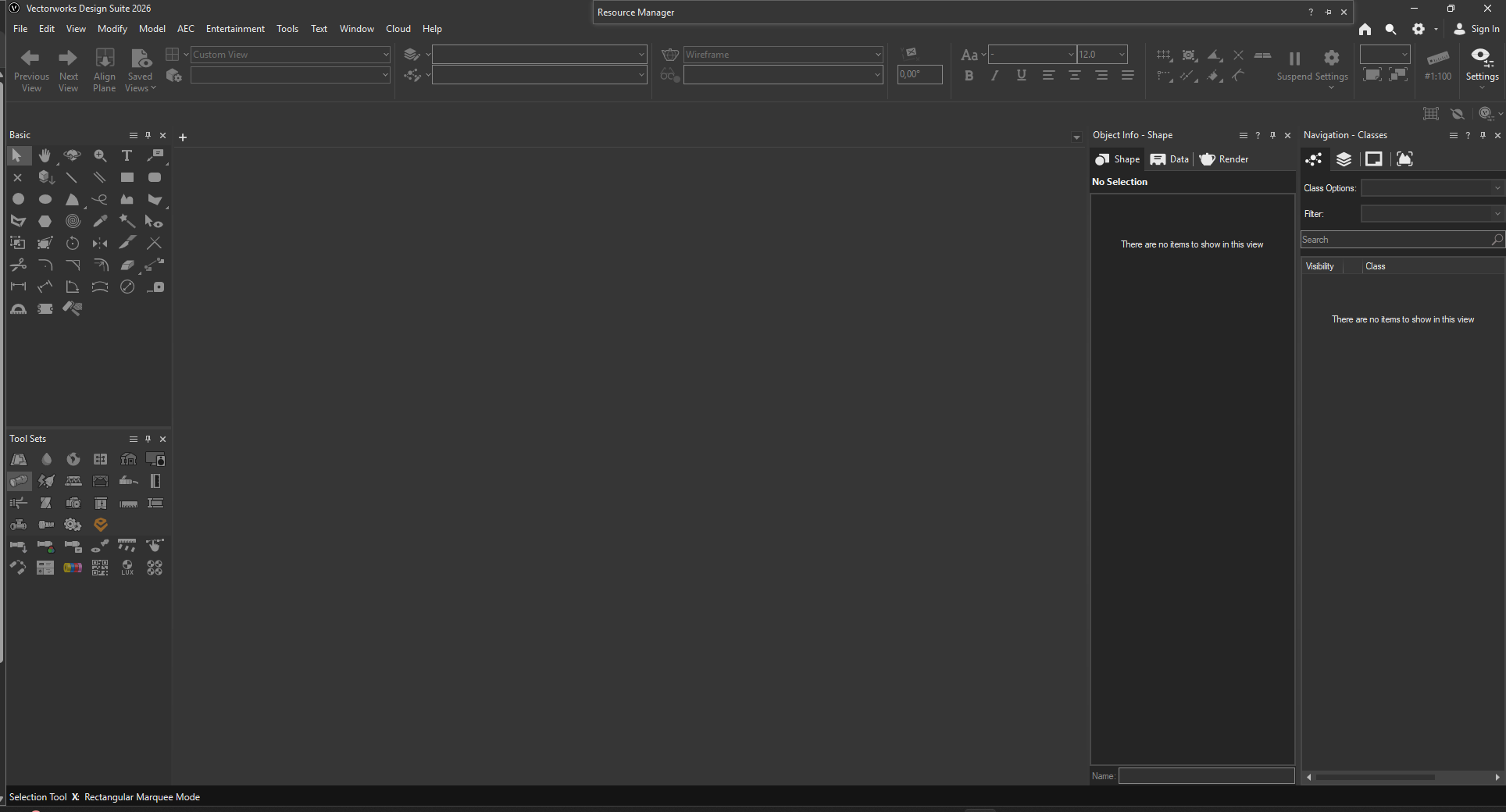1506x812 pixels.
Task: Select the Magic Wand tool
Action: [x=127, y=222]
